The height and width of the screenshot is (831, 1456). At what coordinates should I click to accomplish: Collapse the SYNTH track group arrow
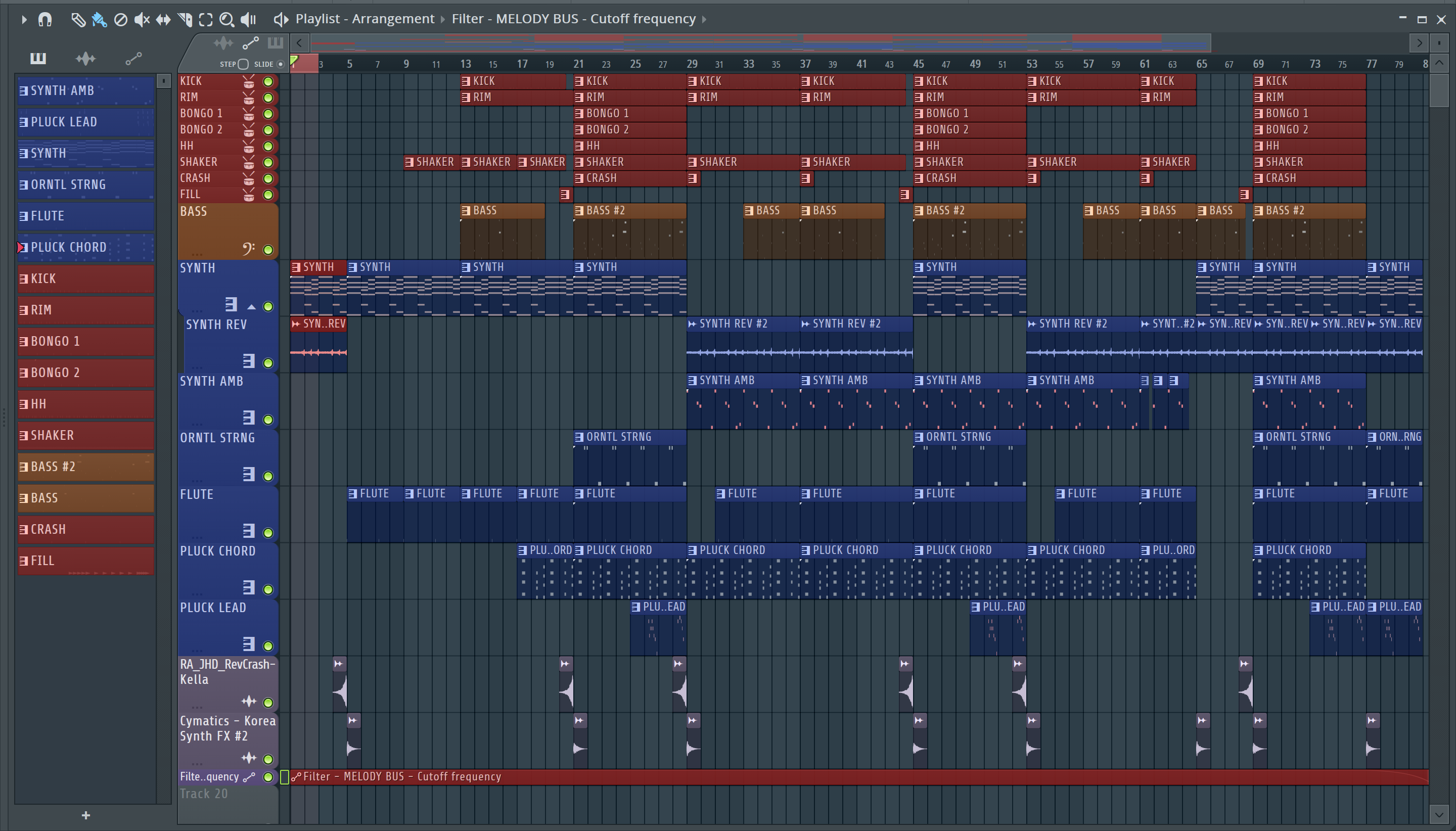pyautogui.click(x=251, y=306)
